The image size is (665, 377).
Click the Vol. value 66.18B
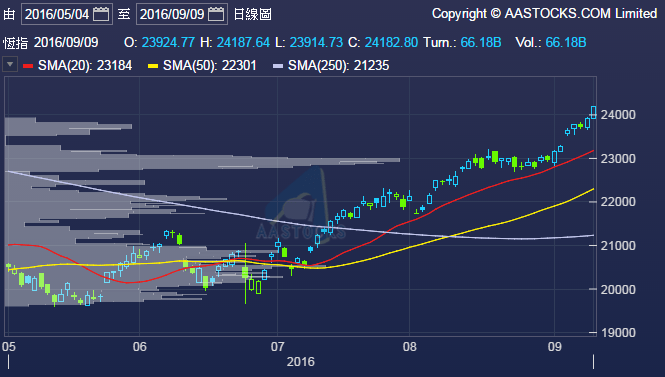click(566, 42)
